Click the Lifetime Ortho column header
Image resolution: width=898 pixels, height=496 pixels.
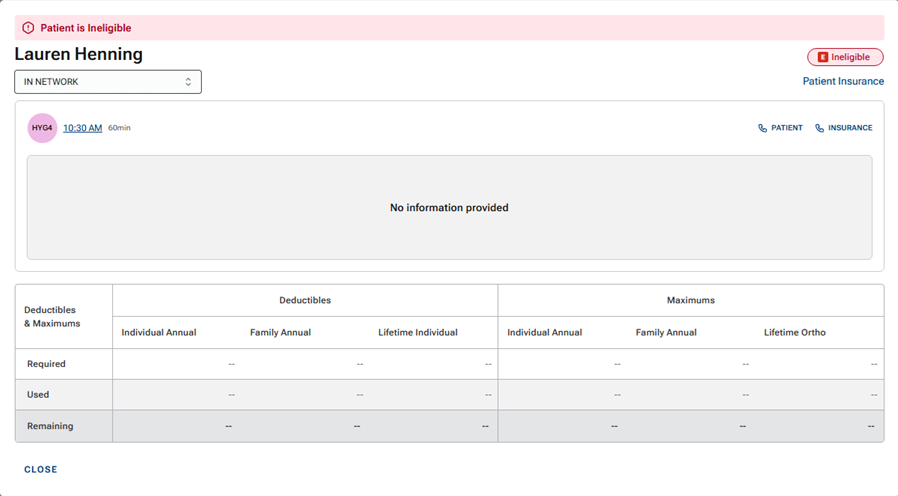pyautogui.click(x=795, y=332)
